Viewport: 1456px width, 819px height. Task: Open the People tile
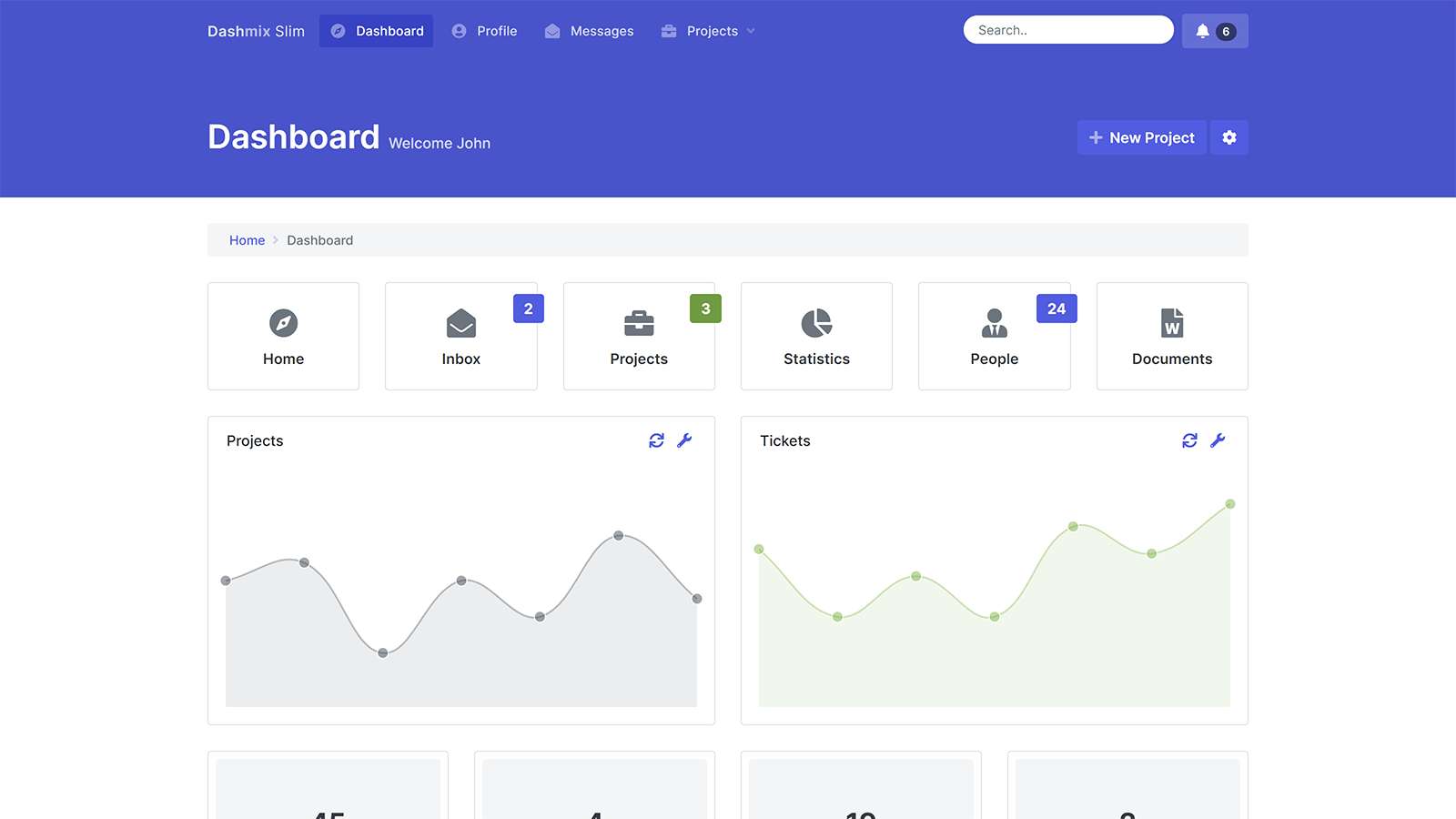pyautogui.click(x=994, y=336)
